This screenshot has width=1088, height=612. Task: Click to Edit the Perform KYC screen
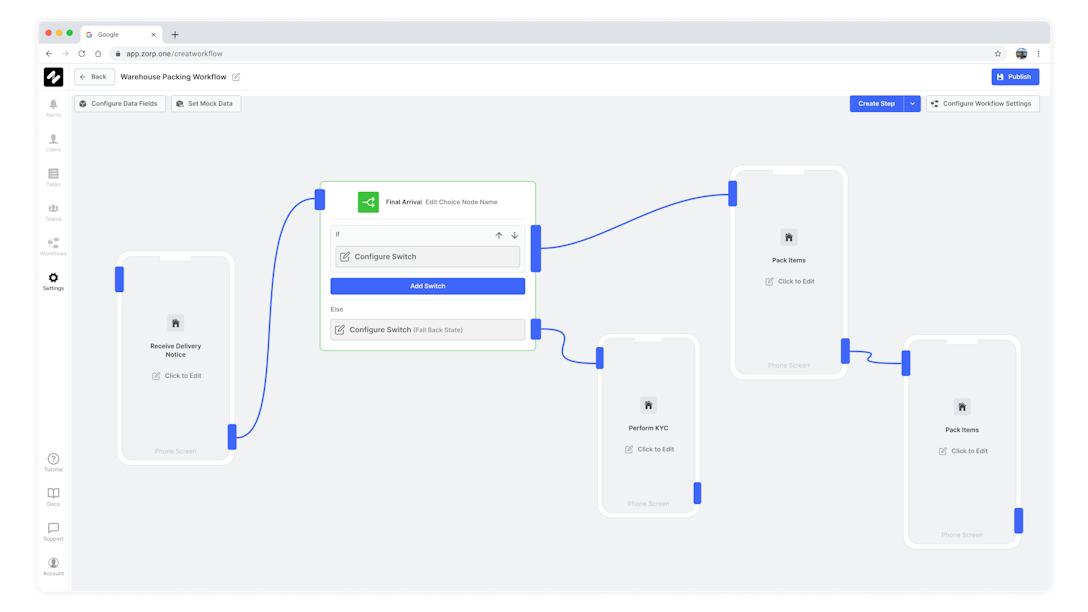(650, 449)
